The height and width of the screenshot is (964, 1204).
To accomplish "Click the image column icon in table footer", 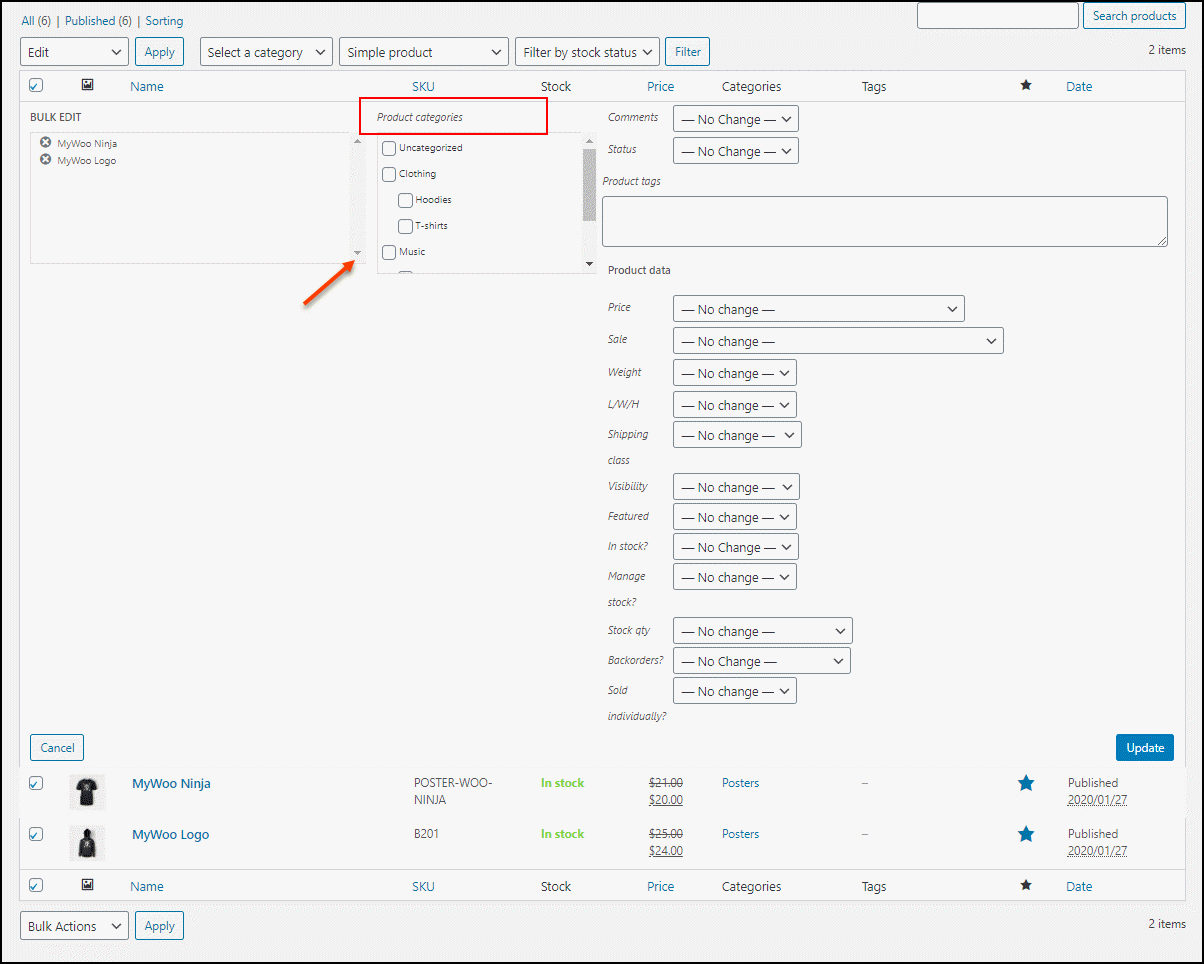I will click(x=87, y=885).
